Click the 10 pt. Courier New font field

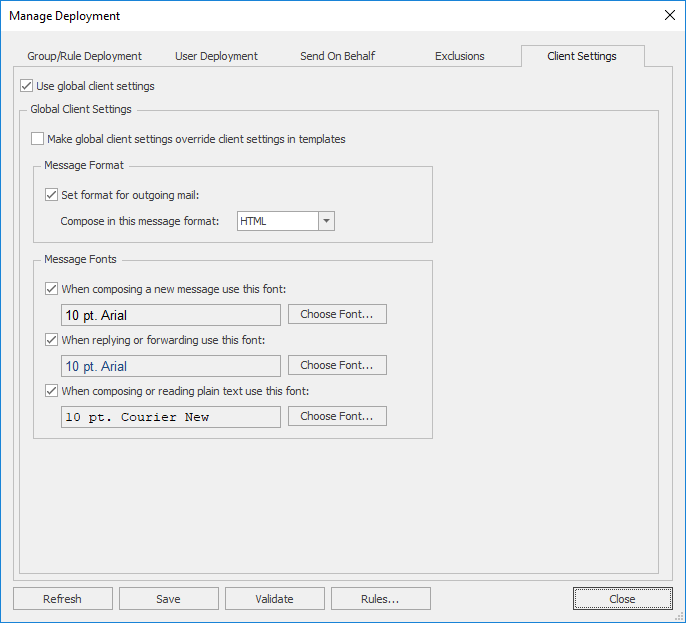[x=170, y=417]
